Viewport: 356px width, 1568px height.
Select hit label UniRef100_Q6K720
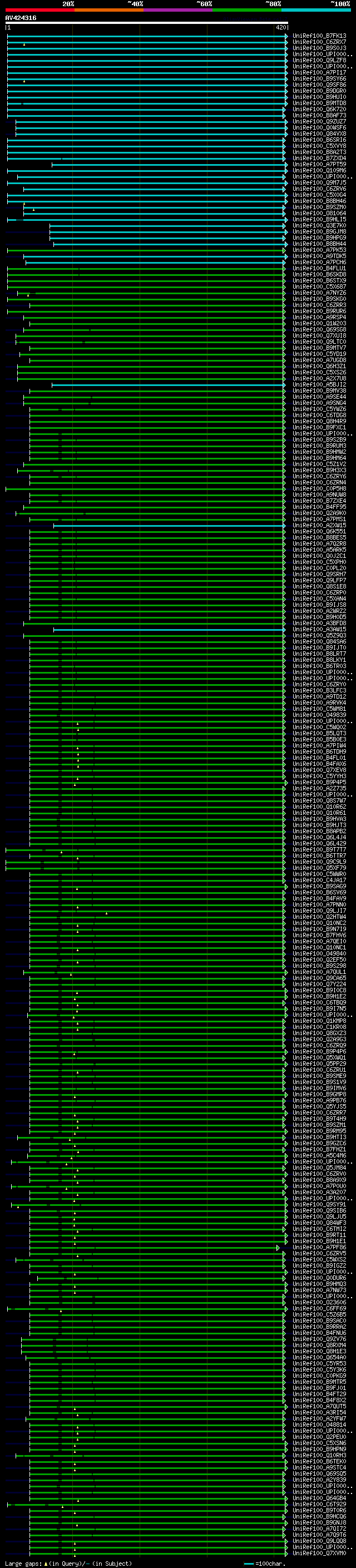319,109
